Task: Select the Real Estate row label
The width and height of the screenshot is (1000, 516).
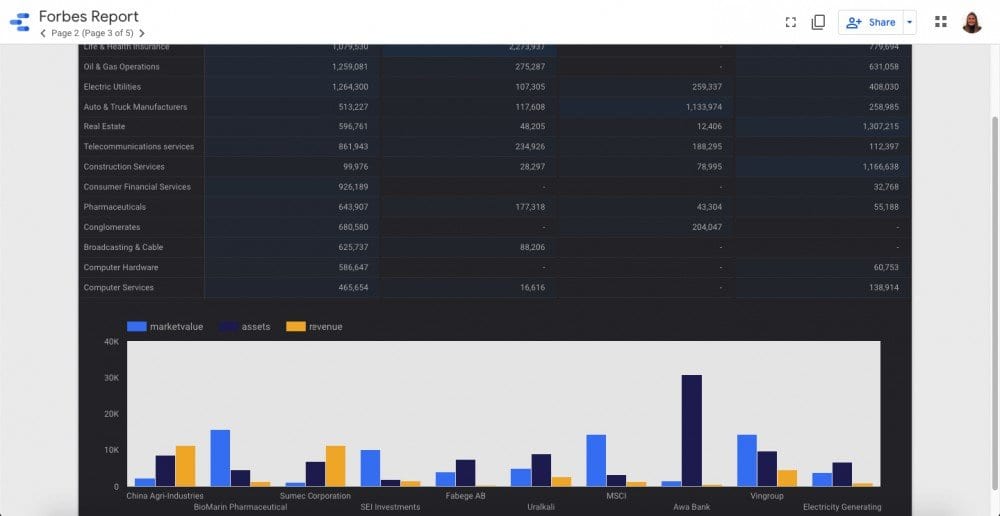Action: [x=104, y=126]
